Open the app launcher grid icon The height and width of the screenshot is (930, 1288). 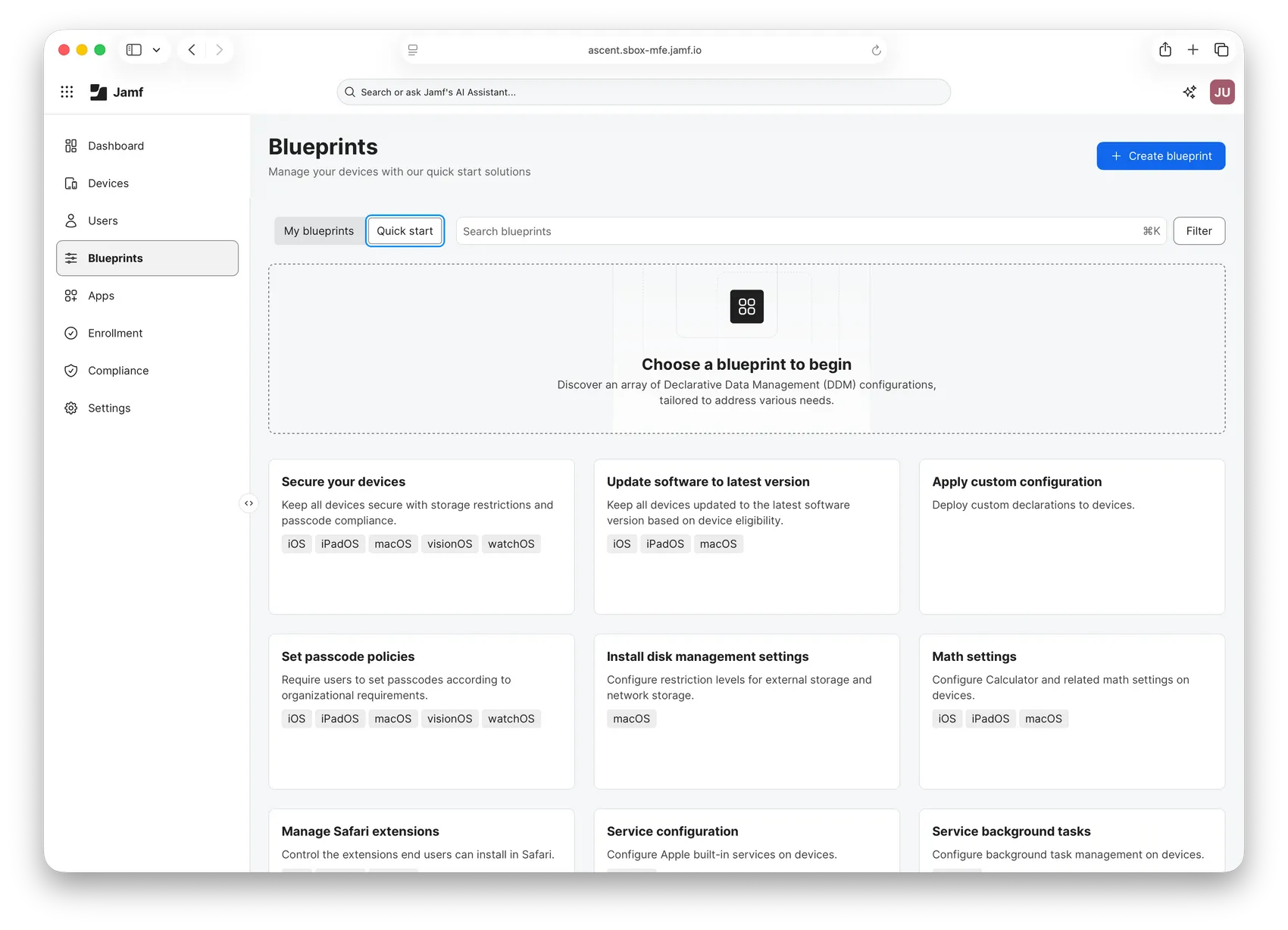click(67, 92)
